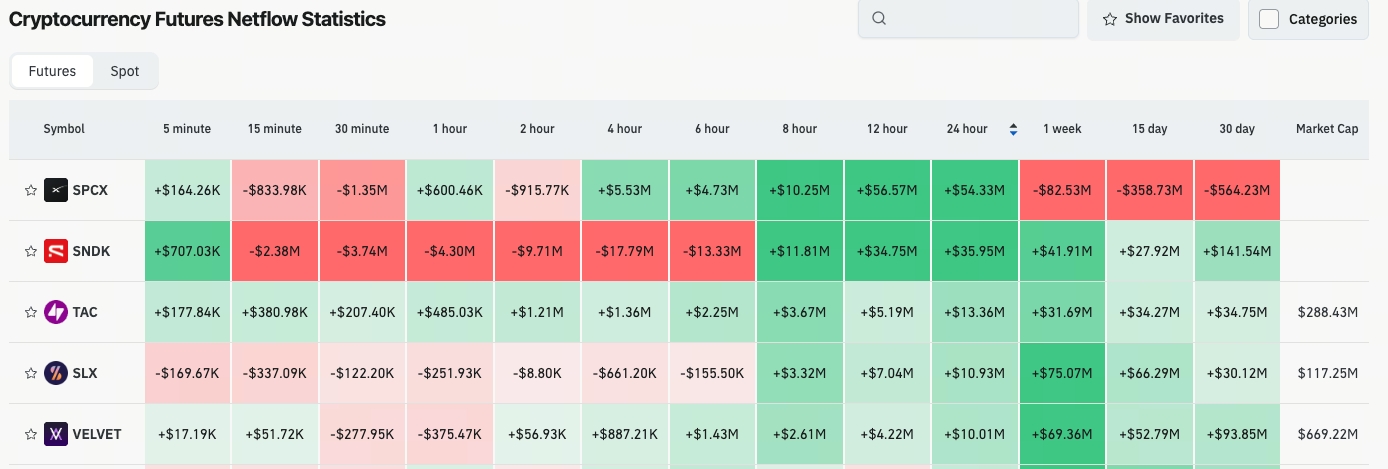This screenshot has width=1388, height=469.
Task: Click the -$833.98K cell
Action: point(275,190)
